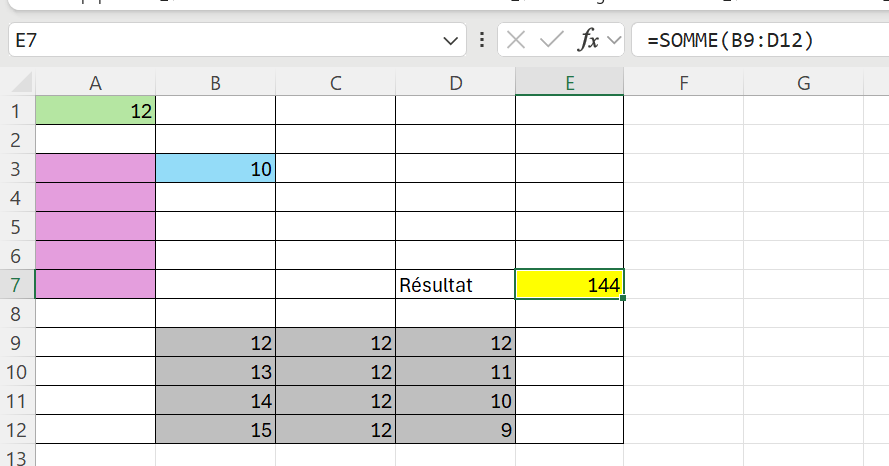Click the three-dot name box resize handle
The width and height of the screenshot is (889, 466).
[483, 41]
